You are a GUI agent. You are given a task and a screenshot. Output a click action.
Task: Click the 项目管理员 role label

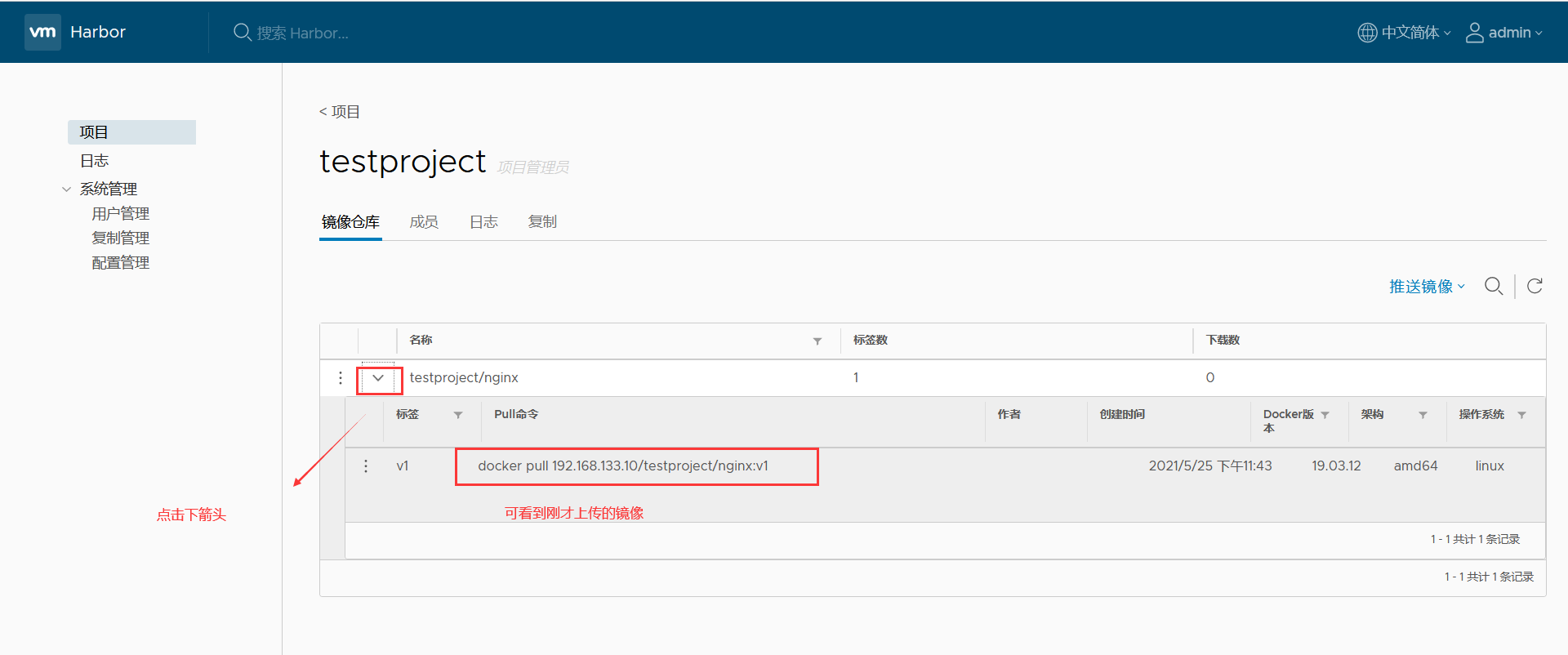click(533, 167)
